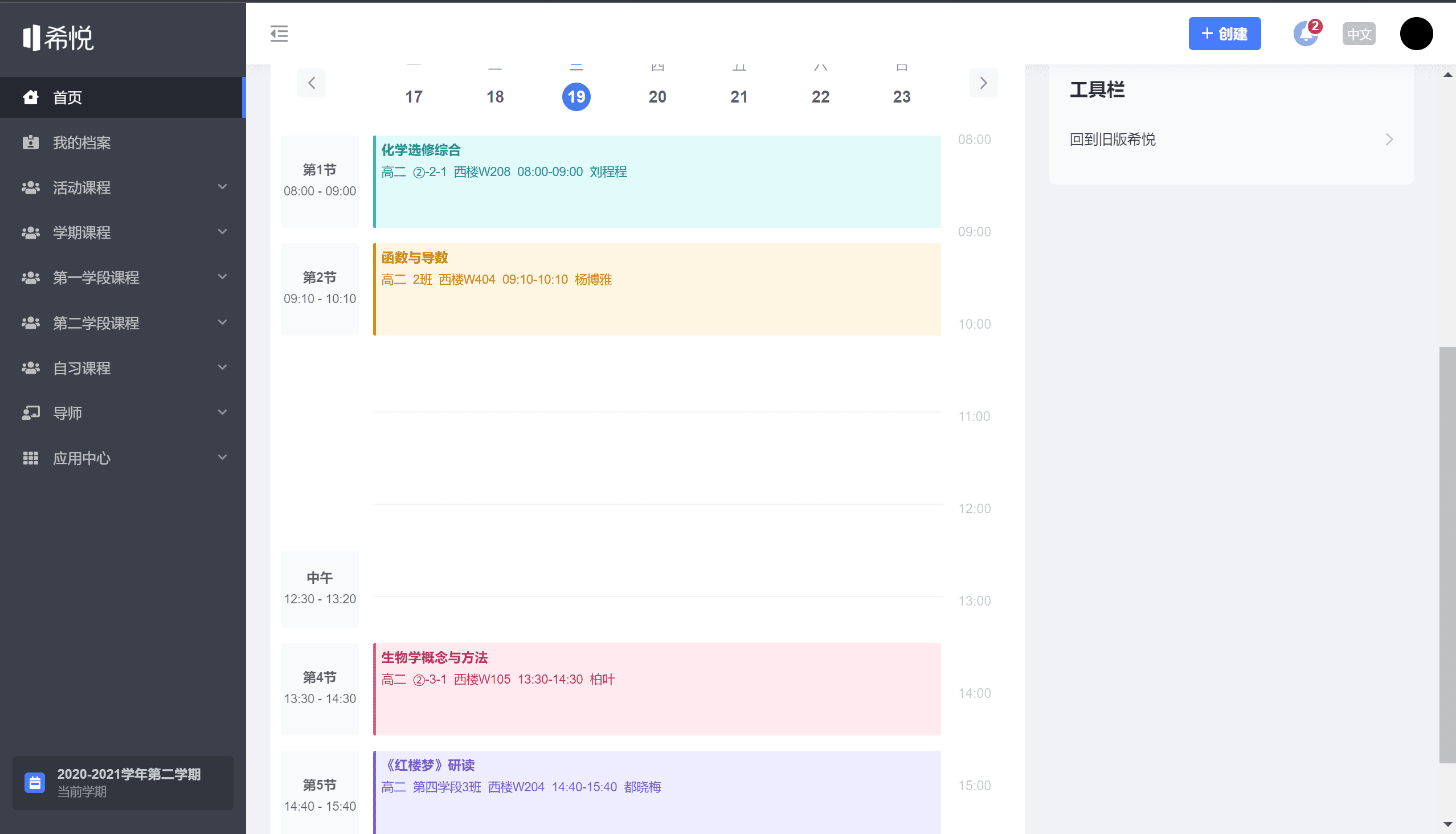
Task: Click the group icon beside 第一学段课程
Action: tap(31, 278)
